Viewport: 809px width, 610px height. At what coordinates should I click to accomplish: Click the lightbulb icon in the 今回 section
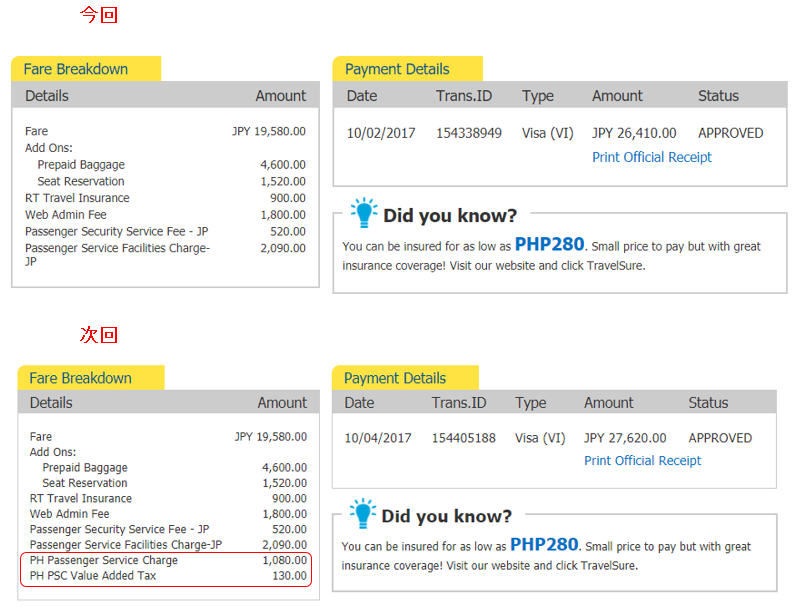[364, 213]
